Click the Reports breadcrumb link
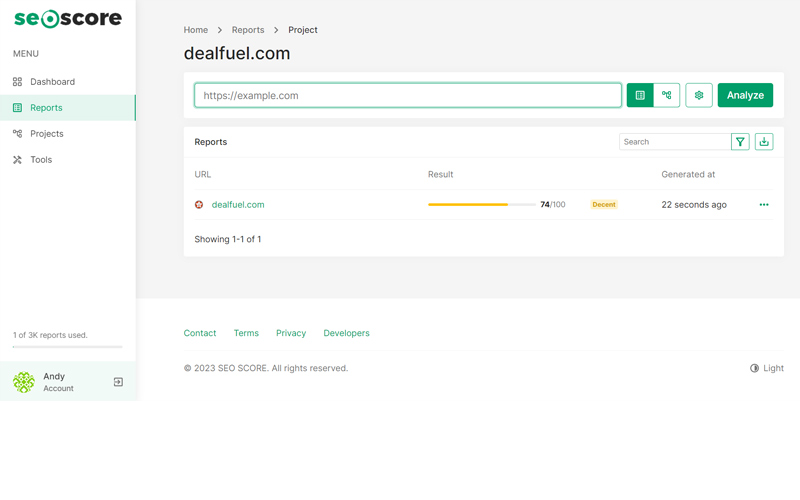 [248, 30]
